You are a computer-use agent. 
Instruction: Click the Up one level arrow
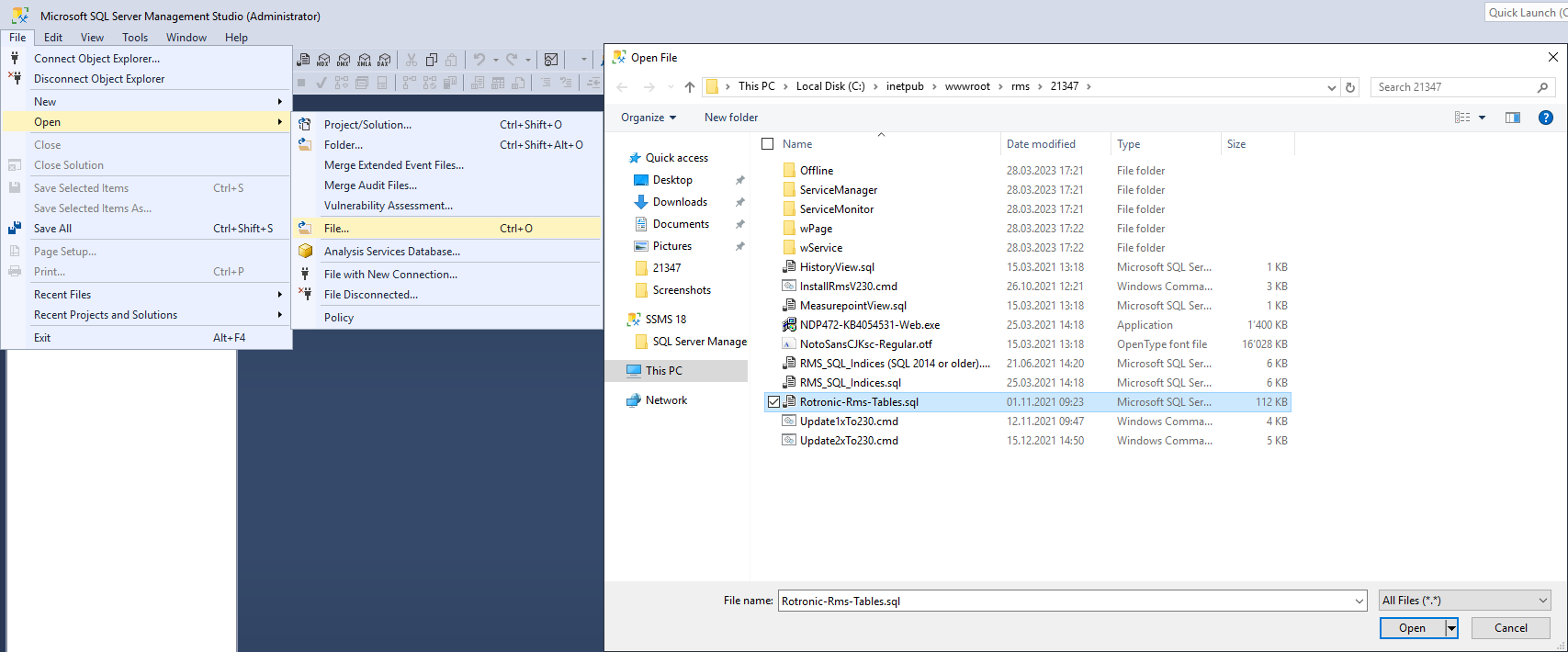click(690, 87)
